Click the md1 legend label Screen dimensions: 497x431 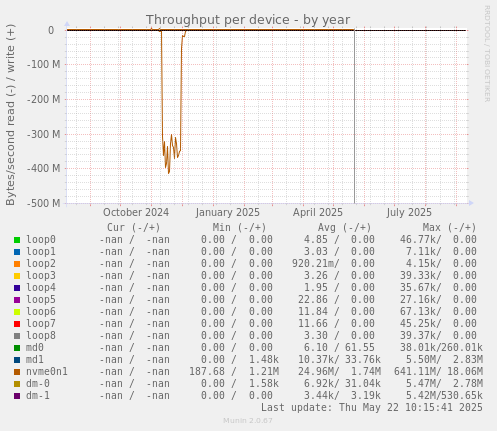35,360
